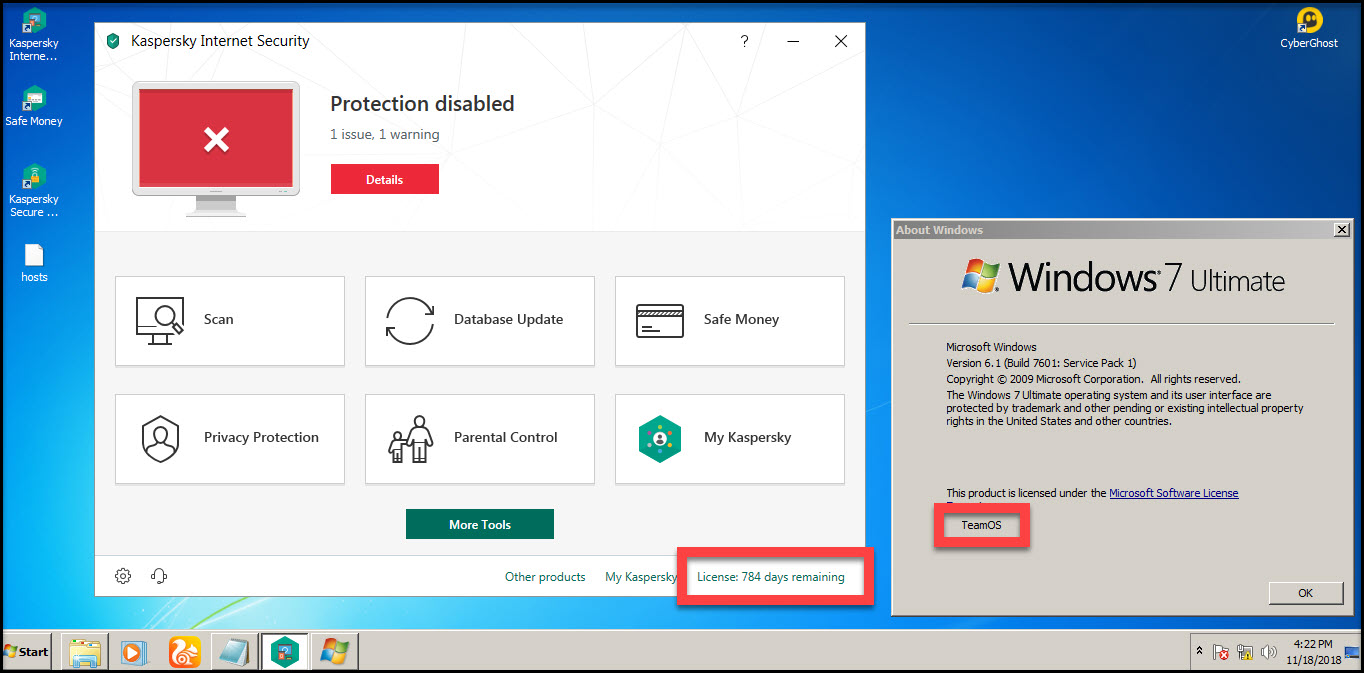The height and width of the screenshot is (673, 1364).
Task: Close the About Windows dialog
Action: click(1341, 230)
